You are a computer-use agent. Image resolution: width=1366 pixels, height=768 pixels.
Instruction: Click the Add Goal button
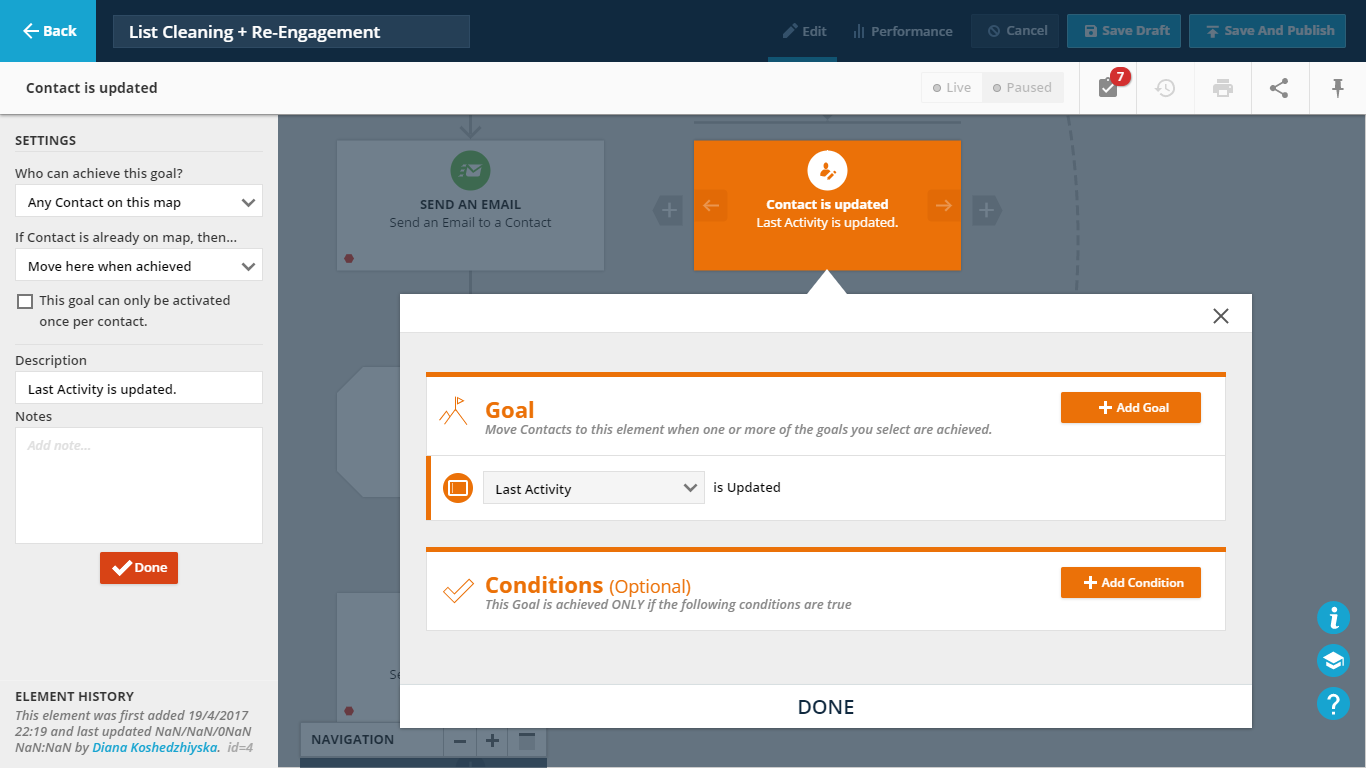[x=1130, y=407]
